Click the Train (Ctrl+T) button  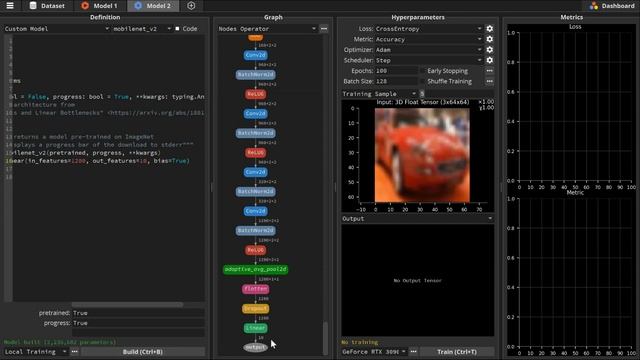pos(457,352)
